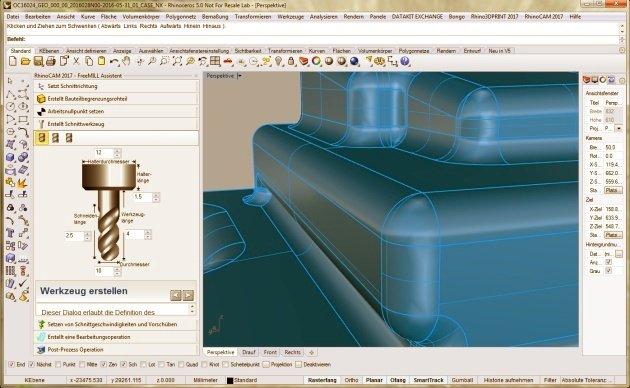630x388 pixels.
Task: Increase the Halterdurchmesser value stepper
Action: point(117,151)
